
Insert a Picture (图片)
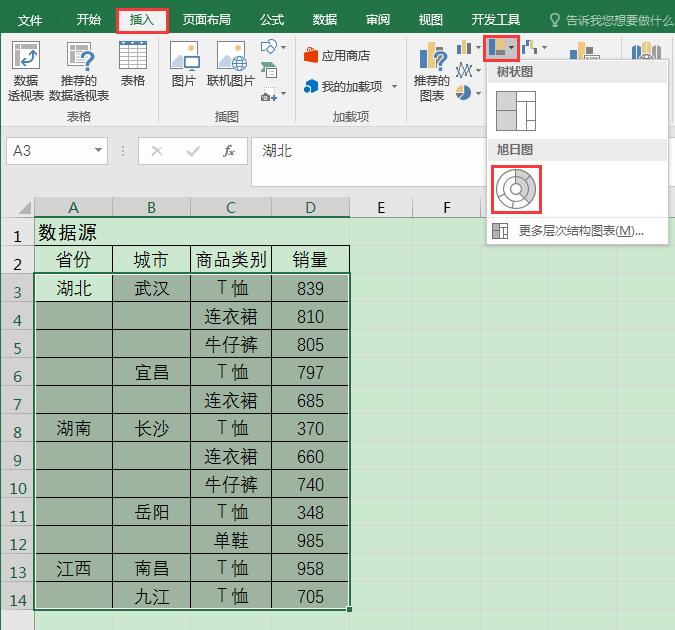[184, 65]
